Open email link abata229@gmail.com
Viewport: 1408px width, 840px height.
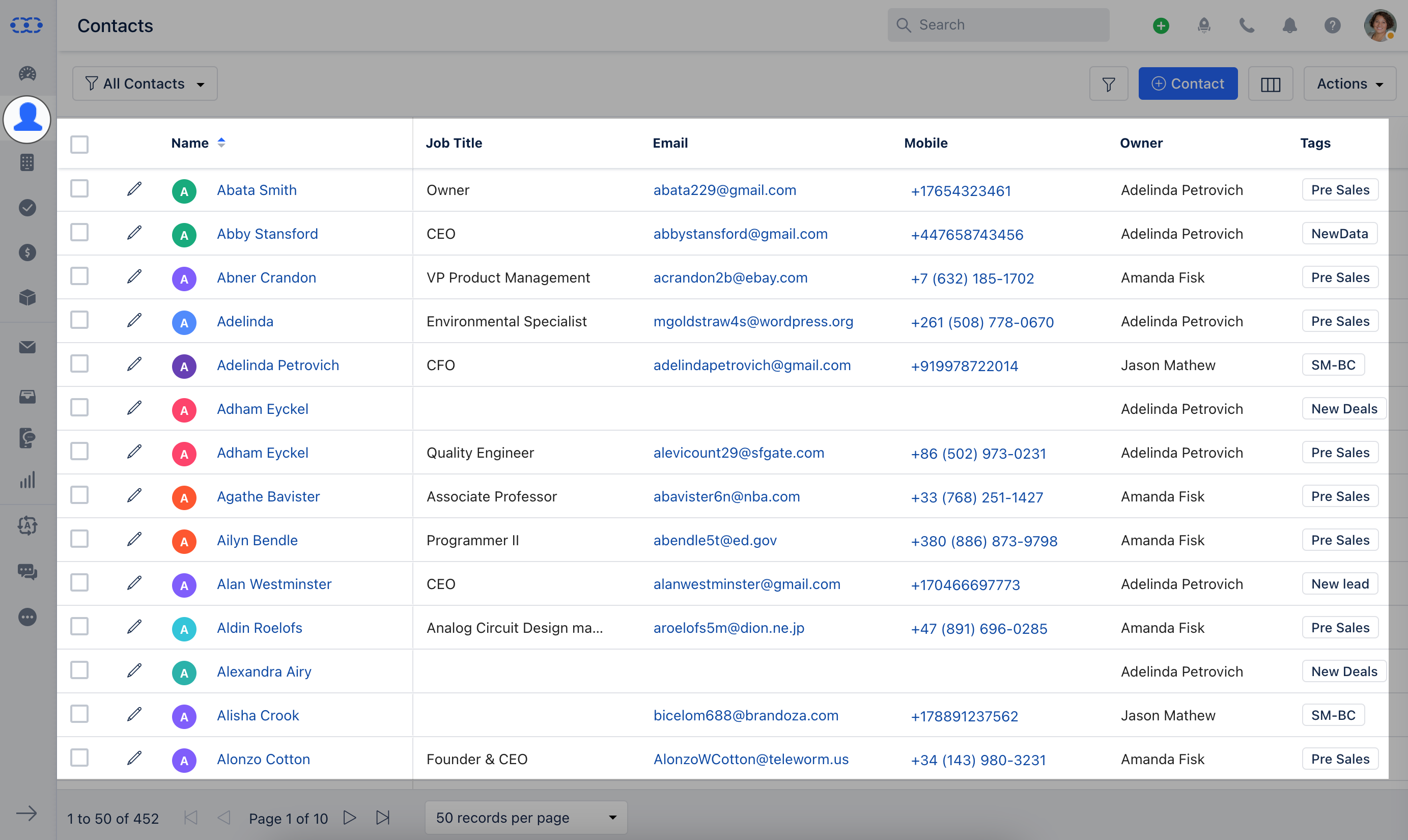coord(725,190)
